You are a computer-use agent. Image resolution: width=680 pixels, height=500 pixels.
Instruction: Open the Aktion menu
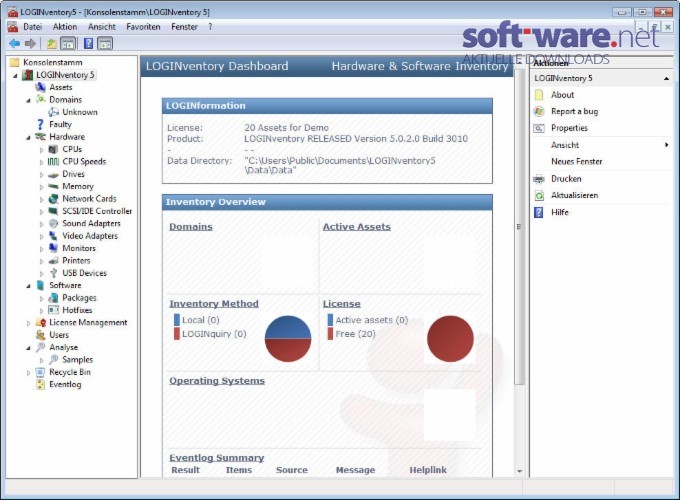(x=65, y=27)
